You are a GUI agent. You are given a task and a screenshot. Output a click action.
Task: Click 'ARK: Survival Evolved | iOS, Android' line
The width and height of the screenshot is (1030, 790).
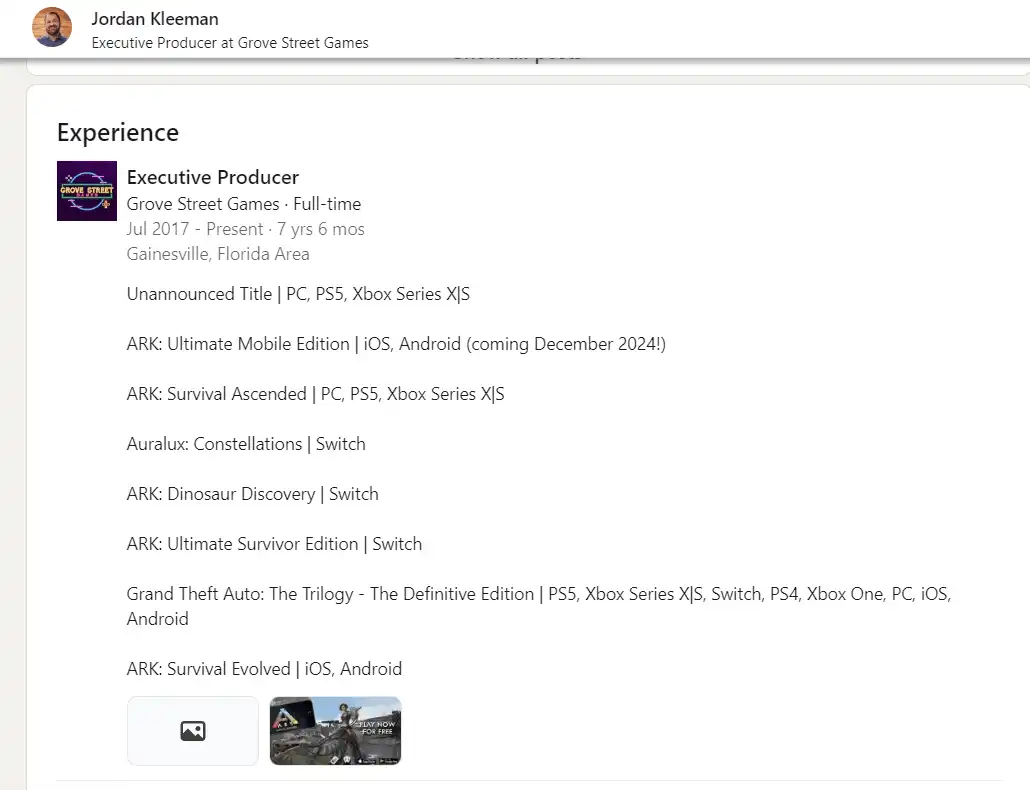click(264, 669)
